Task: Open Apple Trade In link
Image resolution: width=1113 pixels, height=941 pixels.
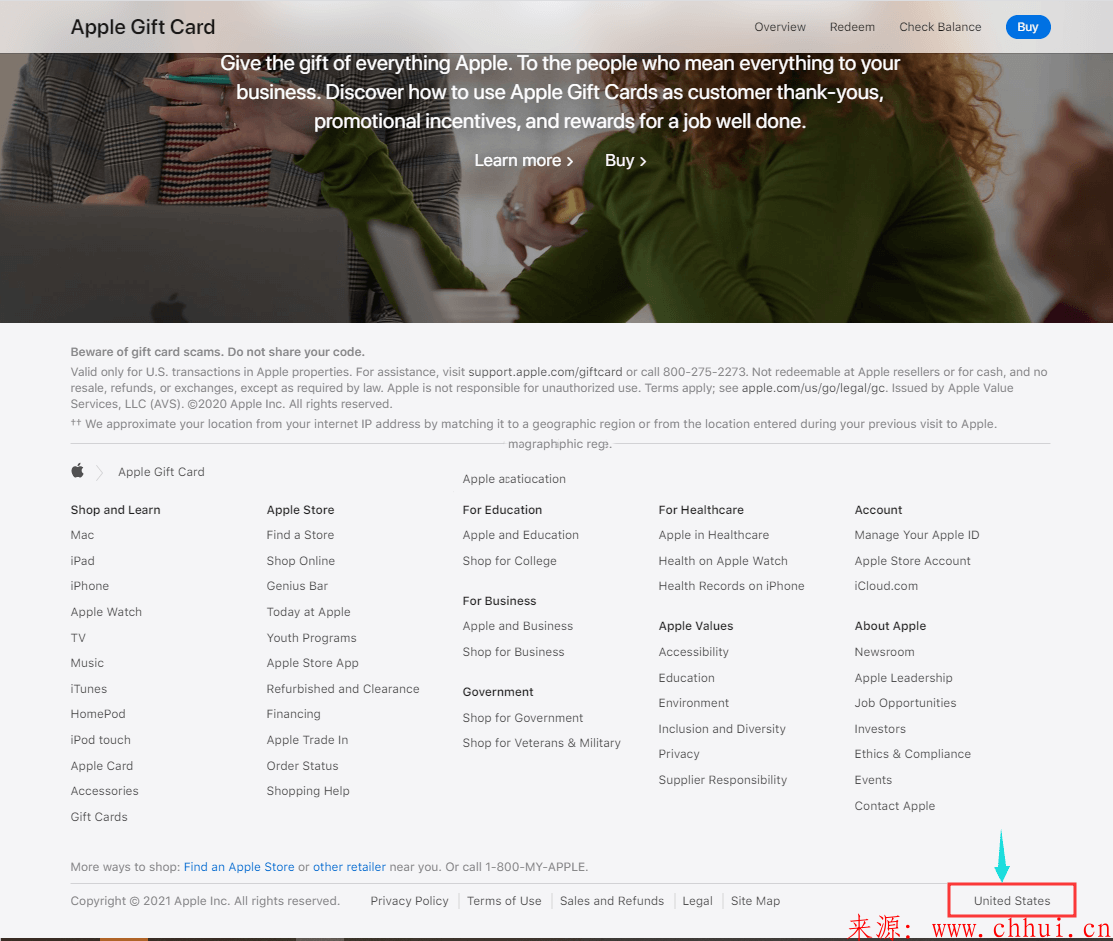Action: click(307, 739)
